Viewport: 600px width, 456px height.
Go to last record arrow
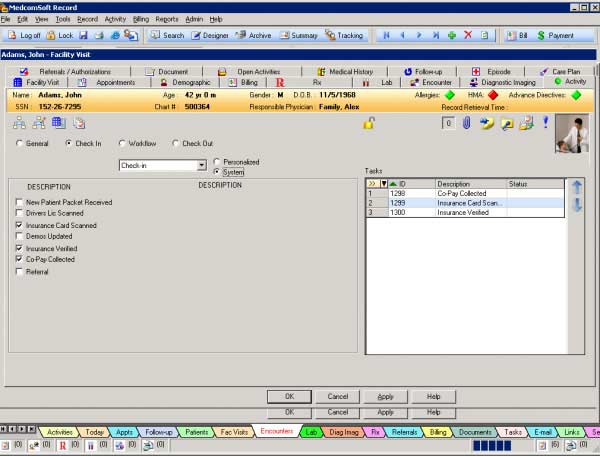tap(435, 36)
